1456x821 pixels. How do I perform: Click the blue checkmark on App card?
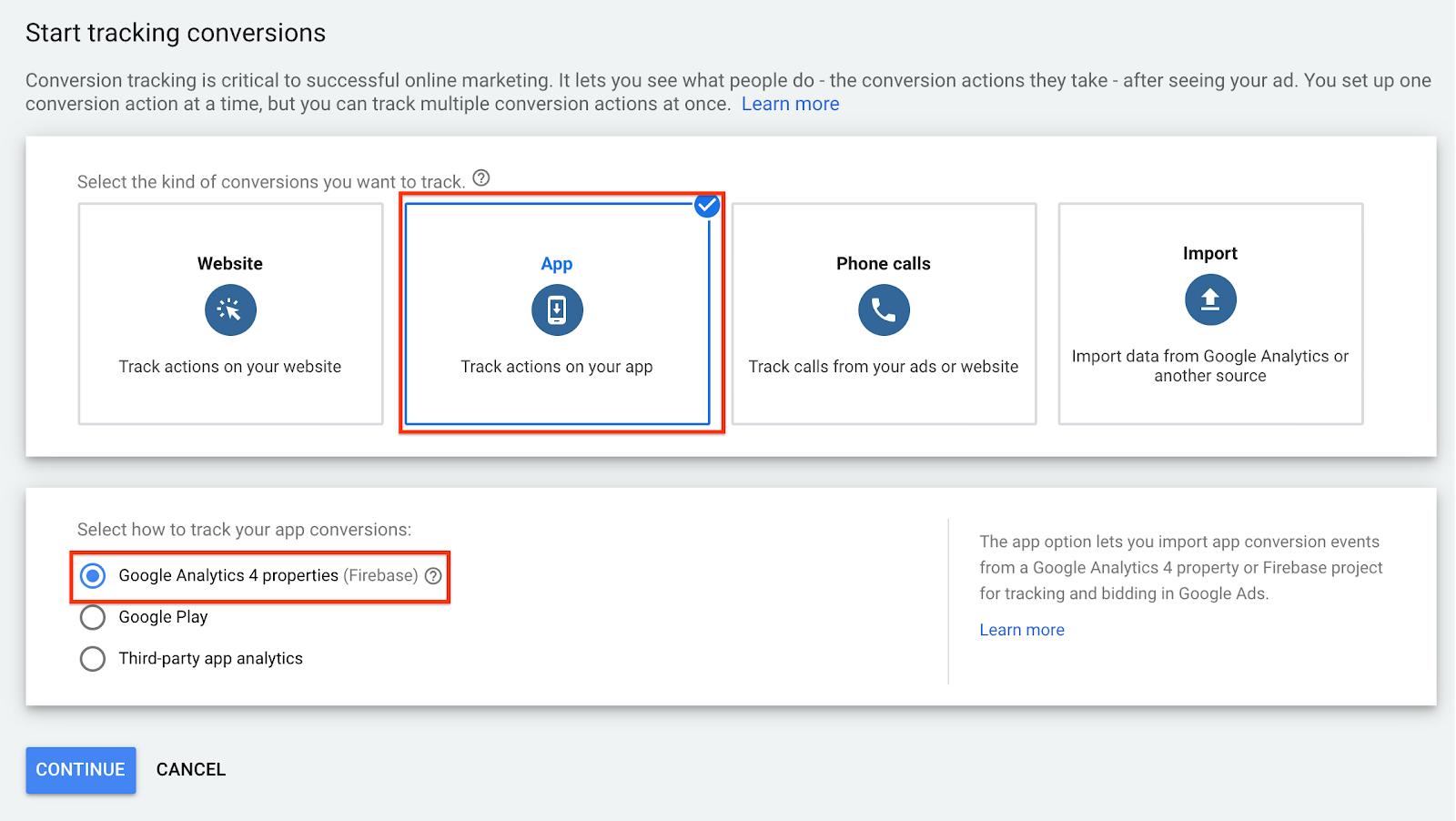click(707, 206)
